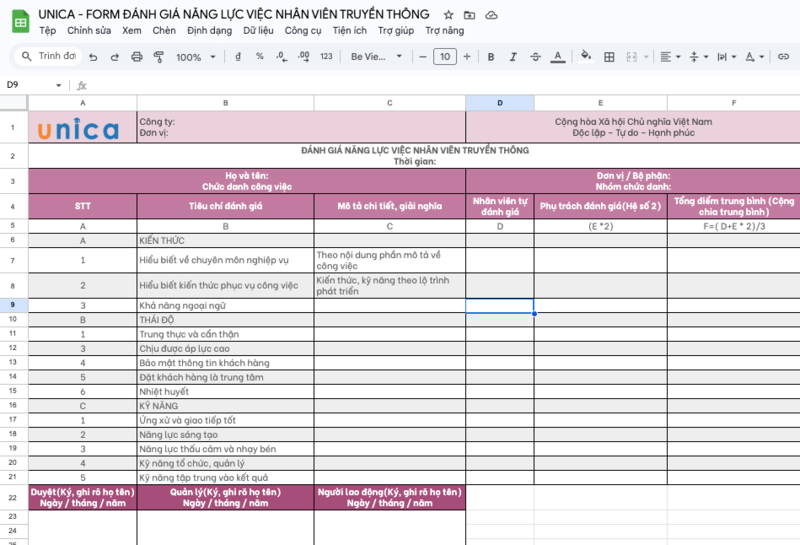The height and width of the screenshot is (545, 800).
Task: Click the document title text
Action: tap(234, 14)
